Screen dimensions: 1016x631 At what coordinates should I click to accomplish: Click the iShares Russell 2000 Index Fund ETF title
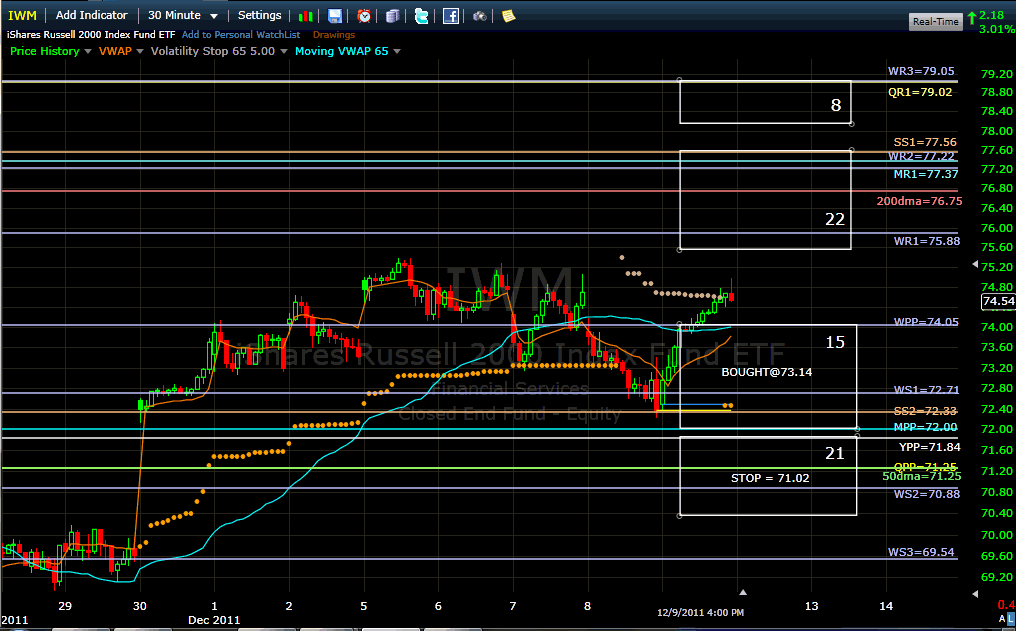[x=91, y=34]
